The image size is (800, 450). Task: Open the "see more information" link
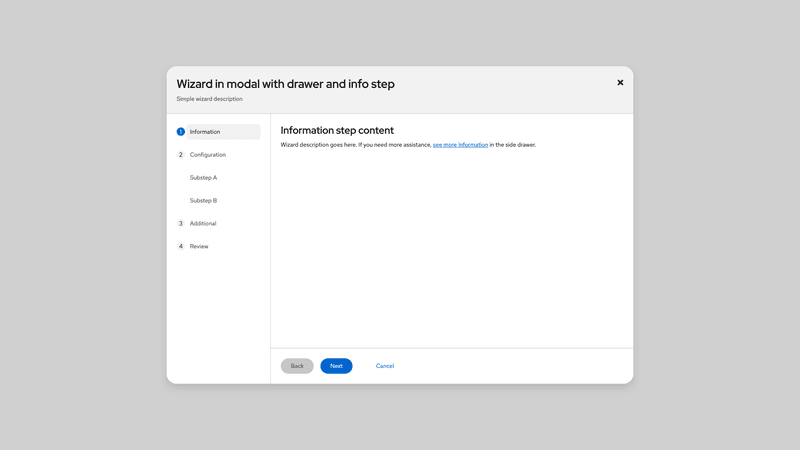coord(460,145)
